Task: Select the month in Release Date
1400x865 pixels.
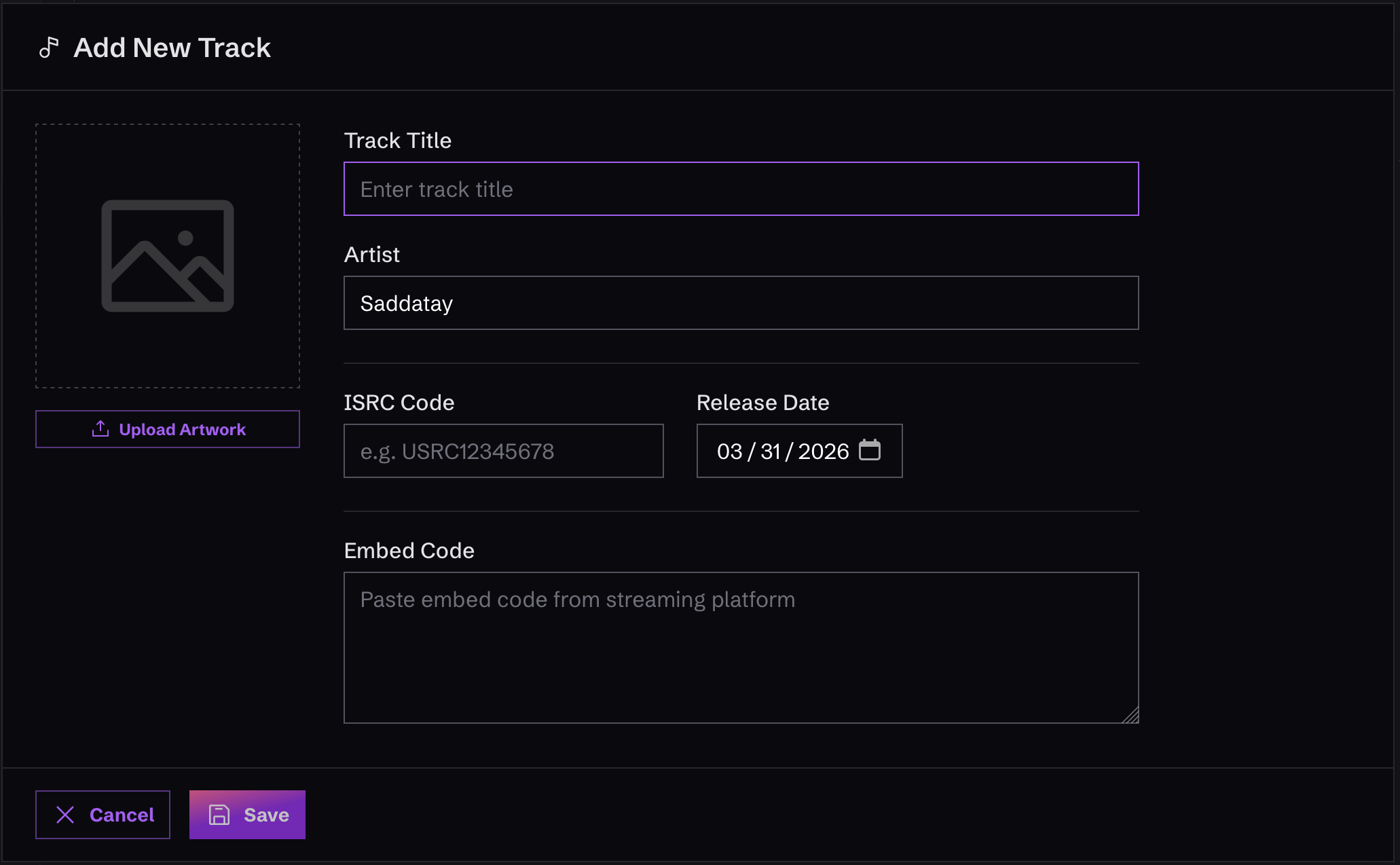Action: [730, 452]
